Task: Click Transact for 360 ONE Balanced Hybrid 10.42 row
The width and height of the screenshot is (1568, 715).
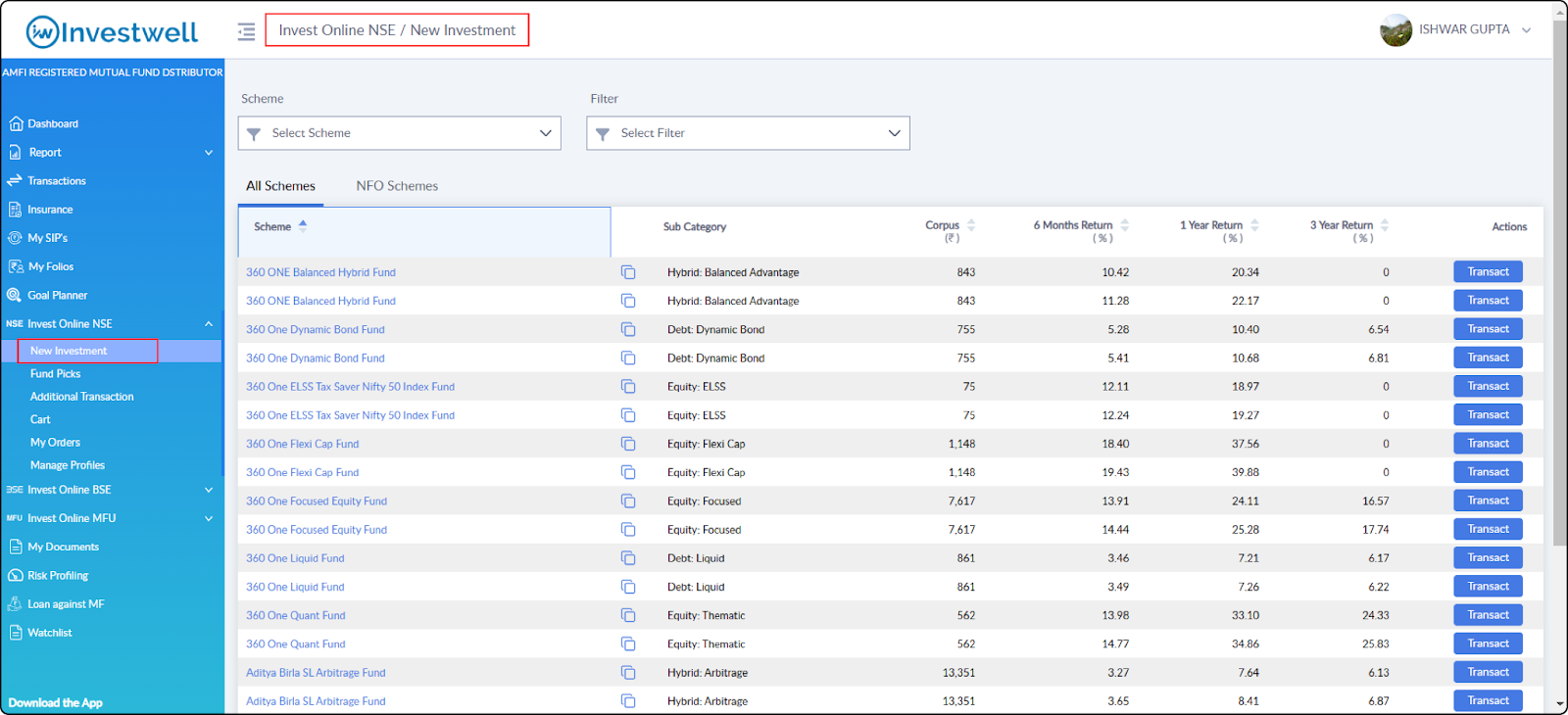Action: click(x=1488, y=272)
